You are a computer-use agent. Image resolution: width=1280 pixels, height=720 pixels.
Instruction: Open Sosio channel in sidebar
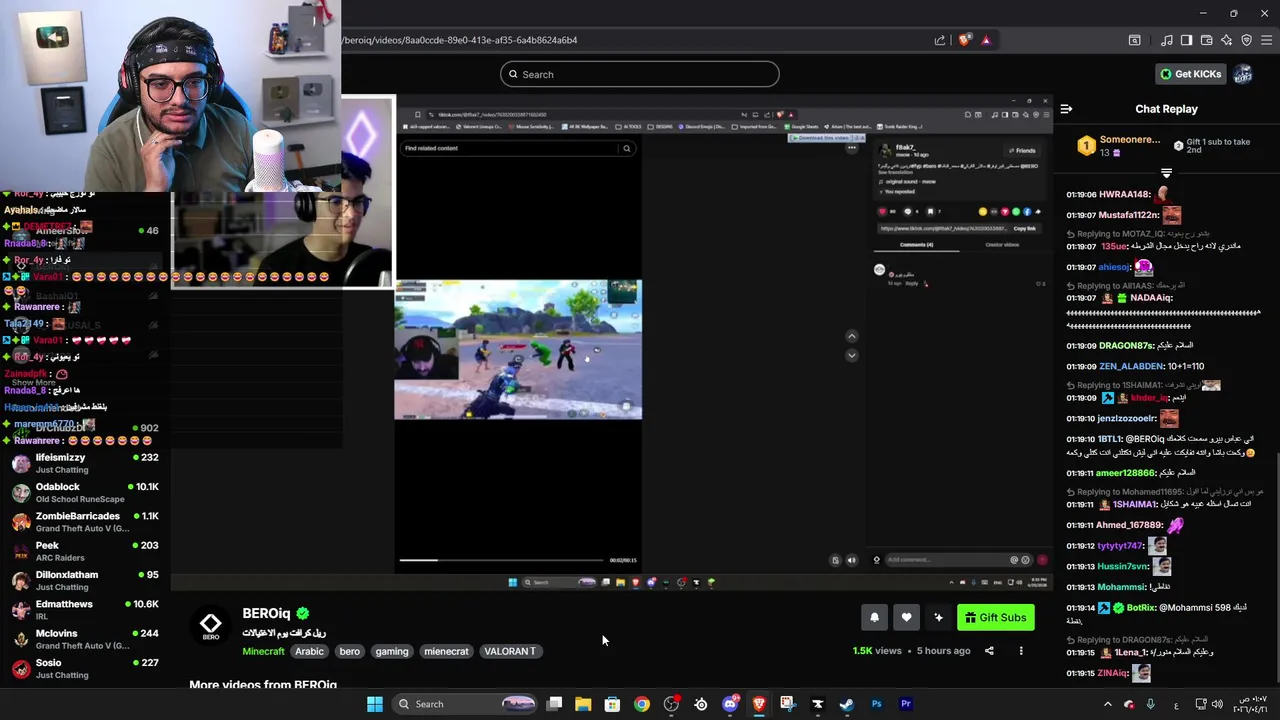coord(85,668)
